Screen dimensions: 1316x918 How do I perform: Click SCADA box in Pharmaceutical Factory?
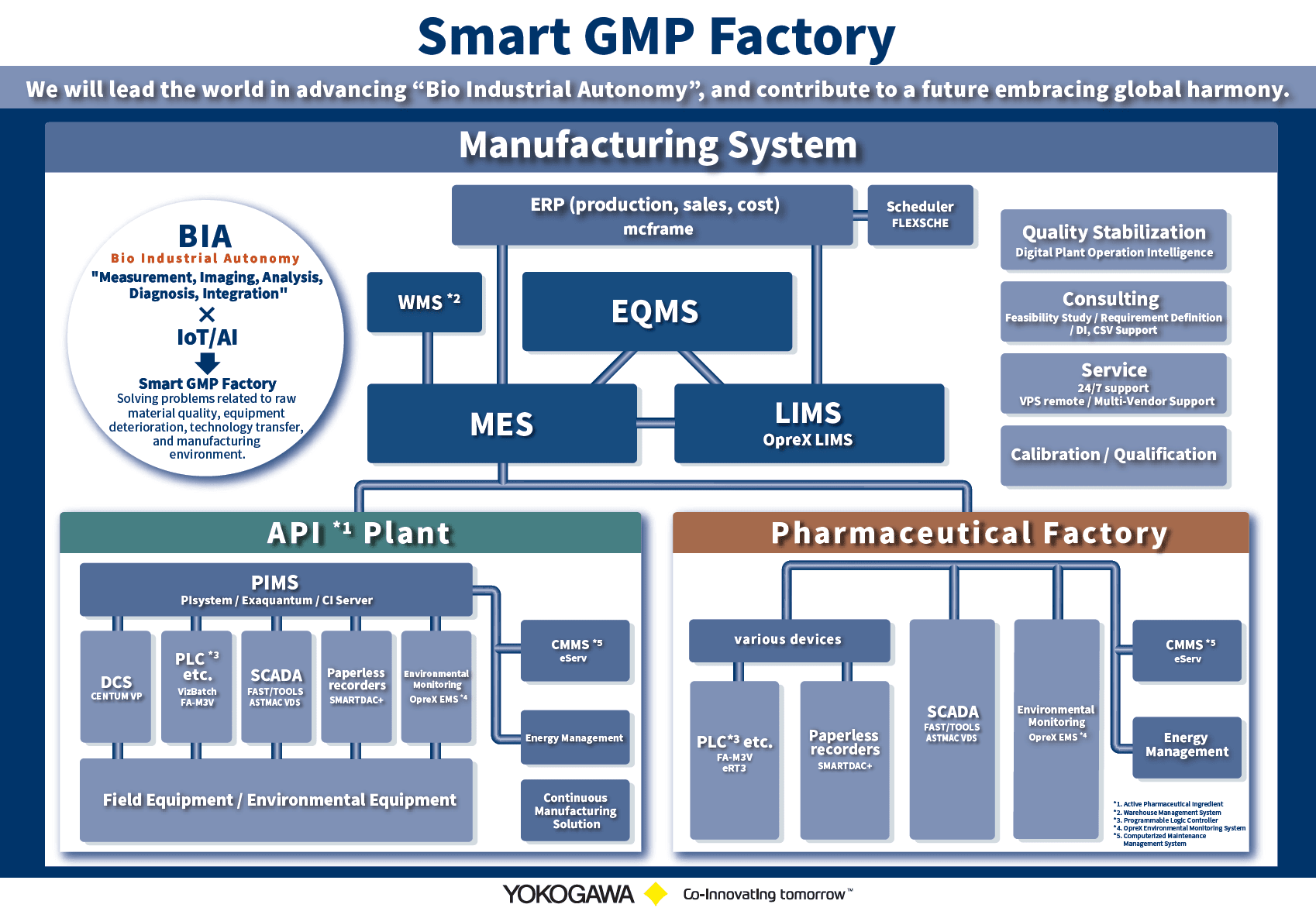pos(953,728)
